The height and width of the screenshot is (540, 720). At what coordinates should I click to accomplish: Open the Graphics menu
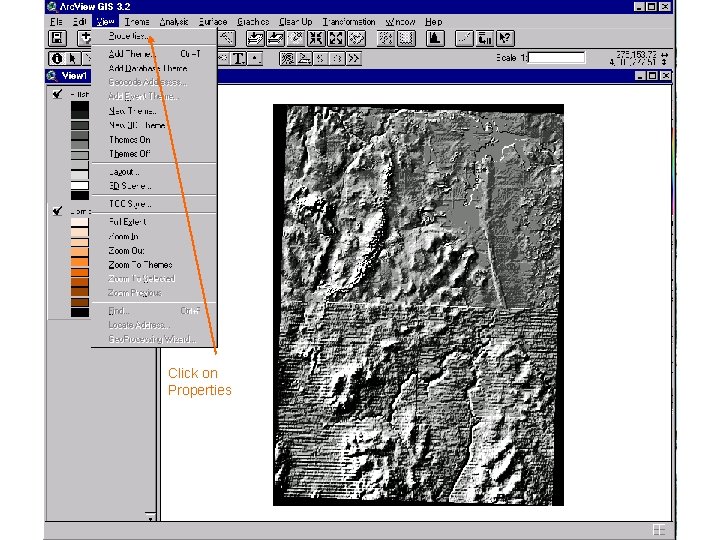pos(253,22)
